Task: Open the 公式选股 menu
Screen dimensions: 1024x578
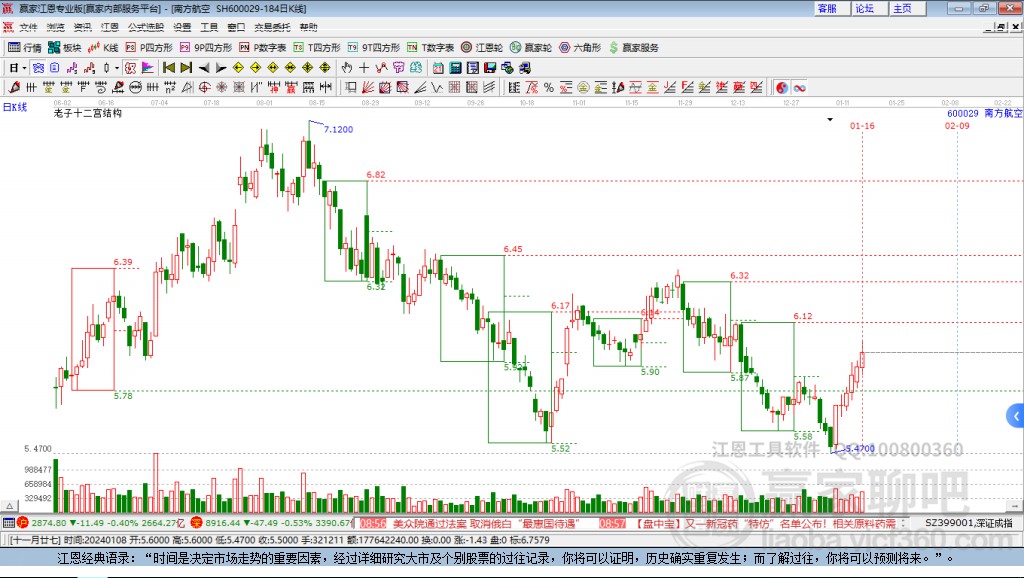Action: [x=146, y=27]
